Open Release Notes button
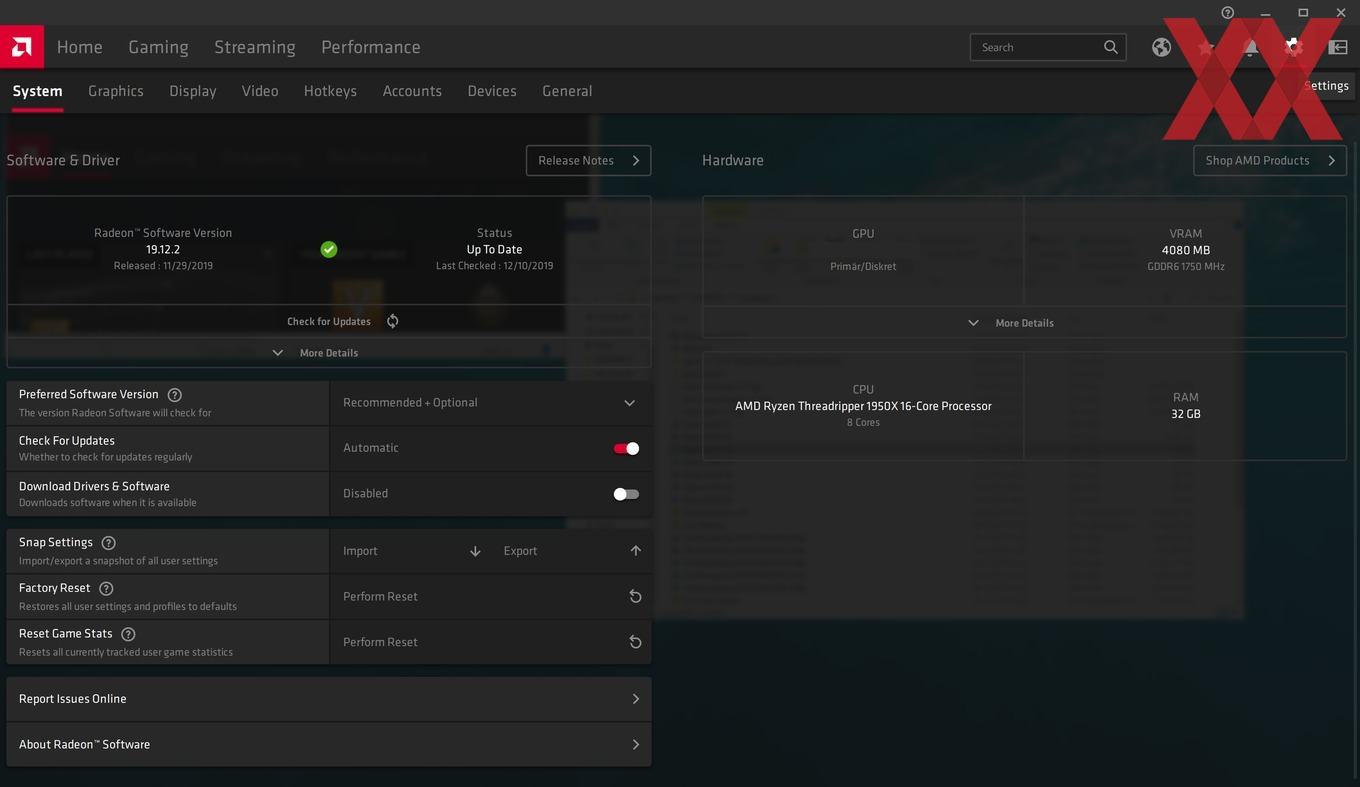The width and height of the screenshot is (1360, 787). [x=589, y=160]
